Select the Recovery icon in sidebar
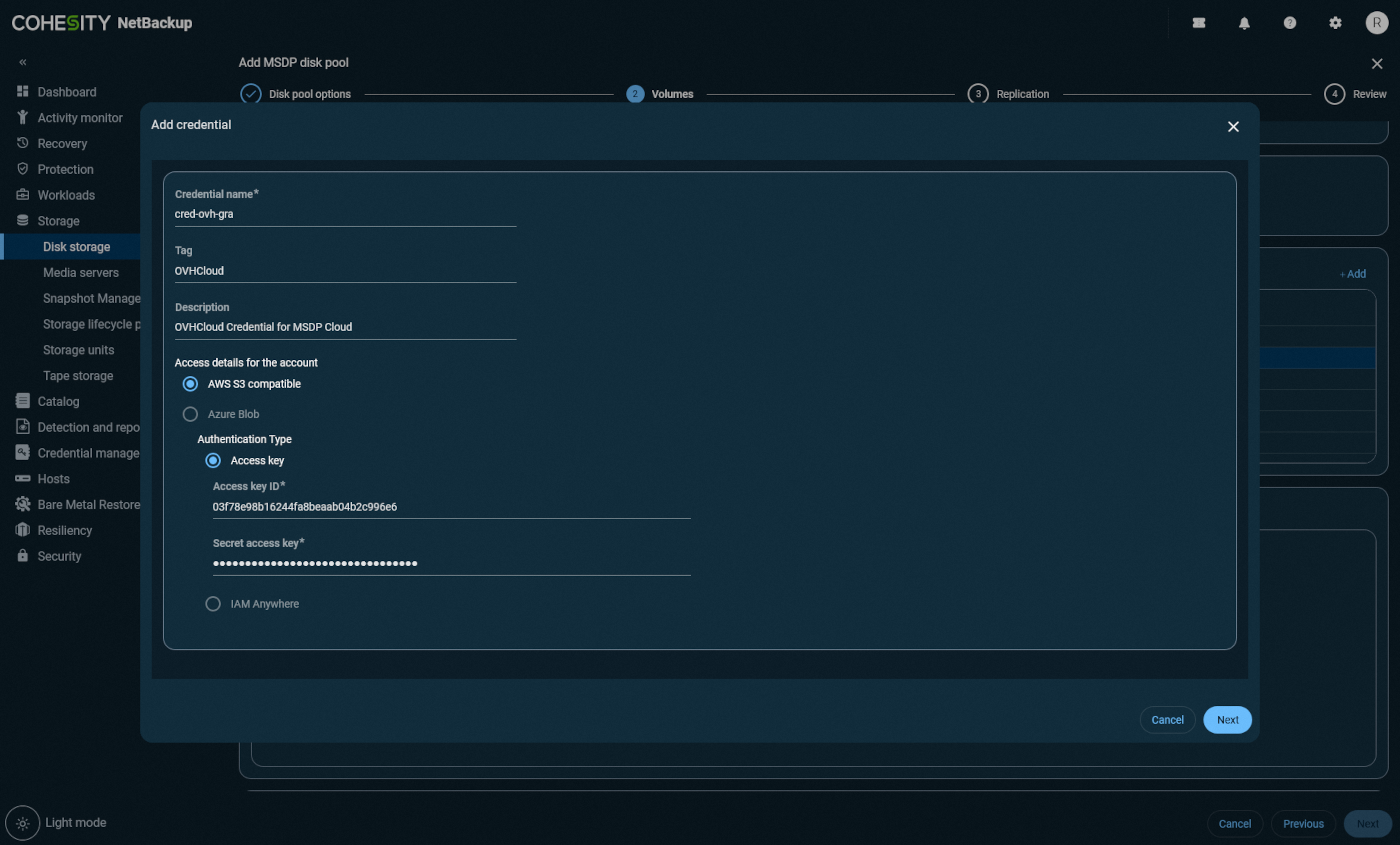 pos(22,143)
